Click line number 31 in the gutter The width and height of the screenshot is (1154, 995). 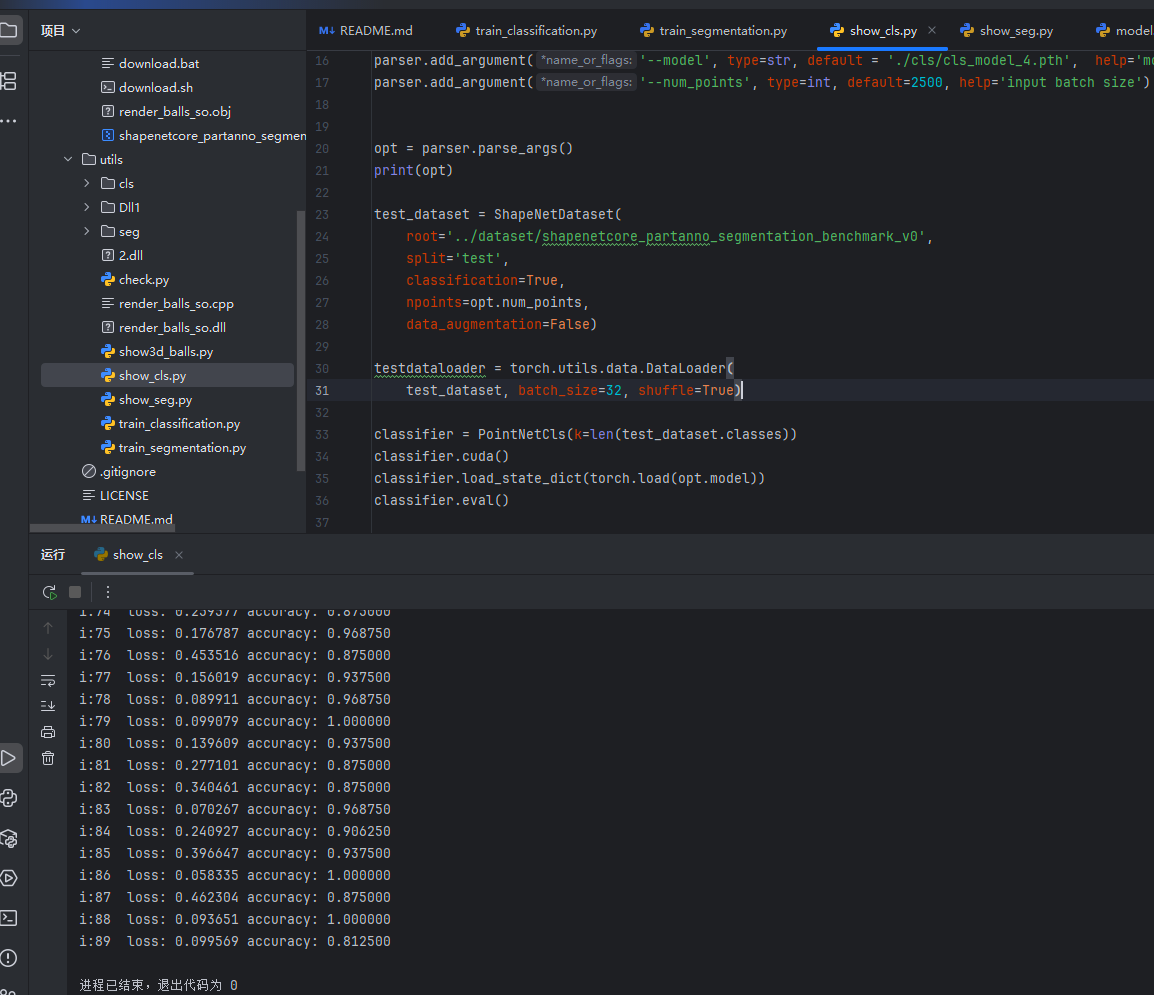(322, 390)
